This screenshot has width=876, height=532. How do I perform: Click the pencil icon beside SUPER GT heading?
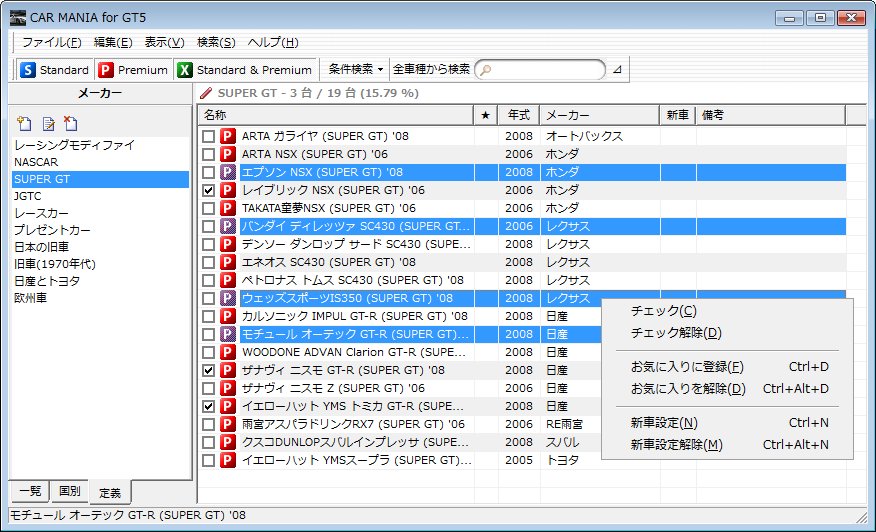pos(206,93)
